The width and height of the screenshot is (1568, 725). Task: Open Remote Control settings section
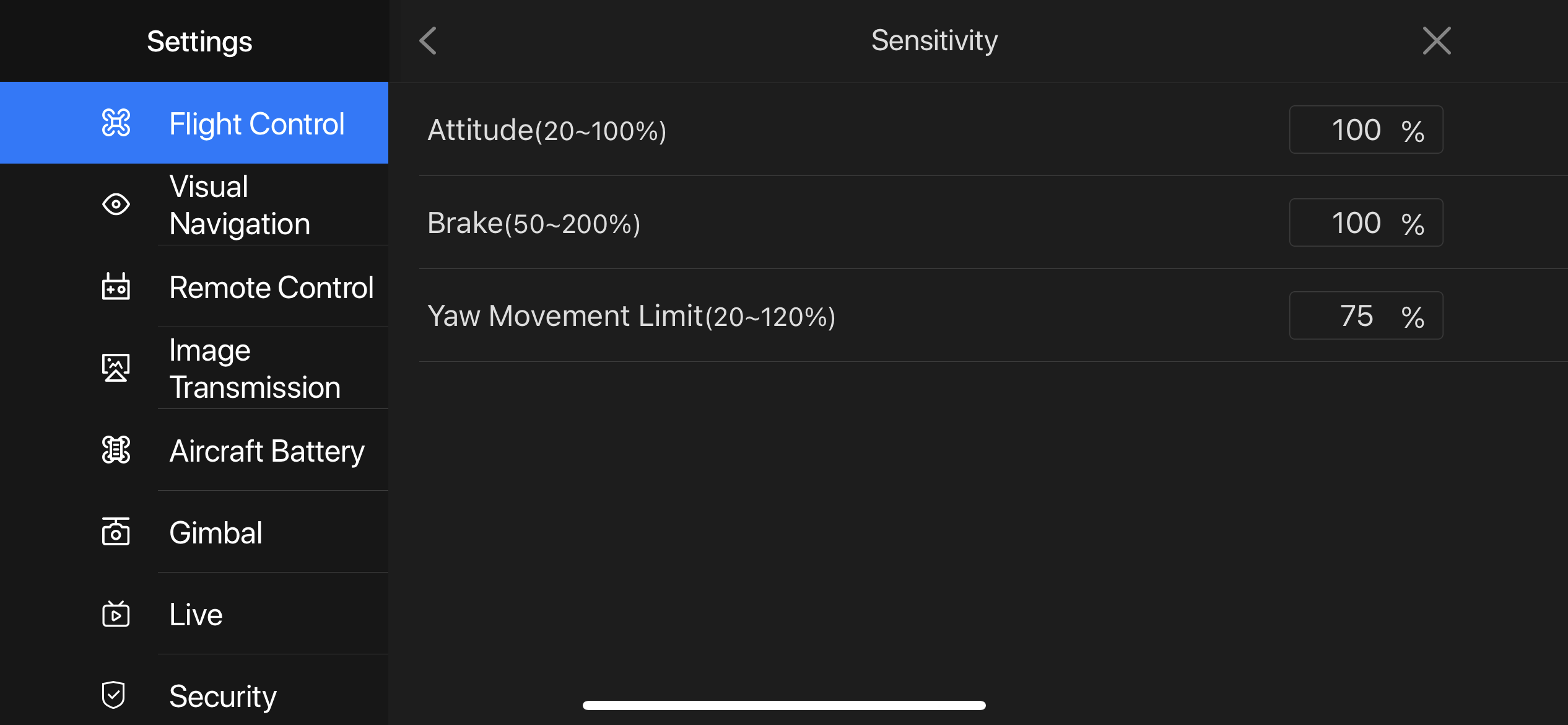tap(194, 286)
